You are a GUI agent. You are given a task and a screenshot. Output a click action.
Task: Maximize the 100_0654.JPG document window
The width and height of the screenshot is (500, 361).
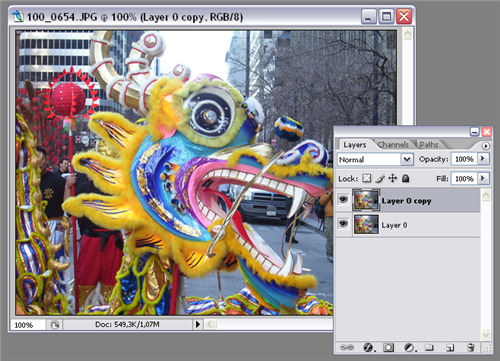386,16
